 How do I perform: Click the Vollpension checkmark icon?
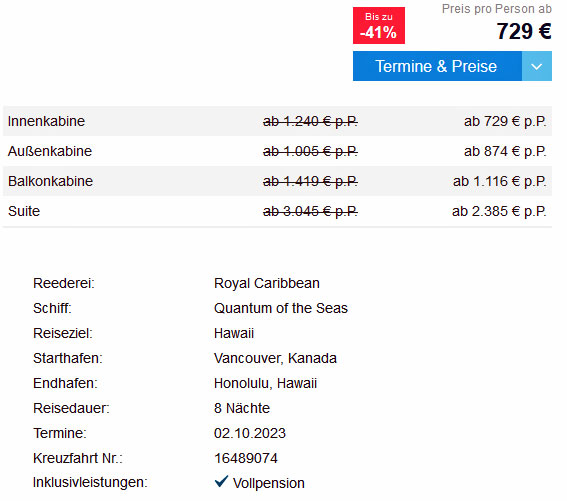(x=221, y=481)
